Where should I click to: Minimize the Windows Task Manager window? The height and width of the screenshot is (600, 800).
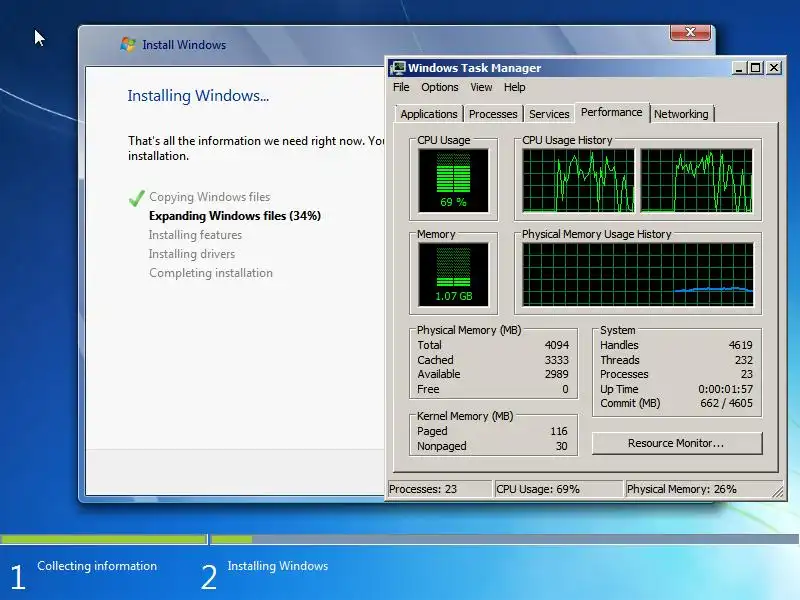point(738,68)
